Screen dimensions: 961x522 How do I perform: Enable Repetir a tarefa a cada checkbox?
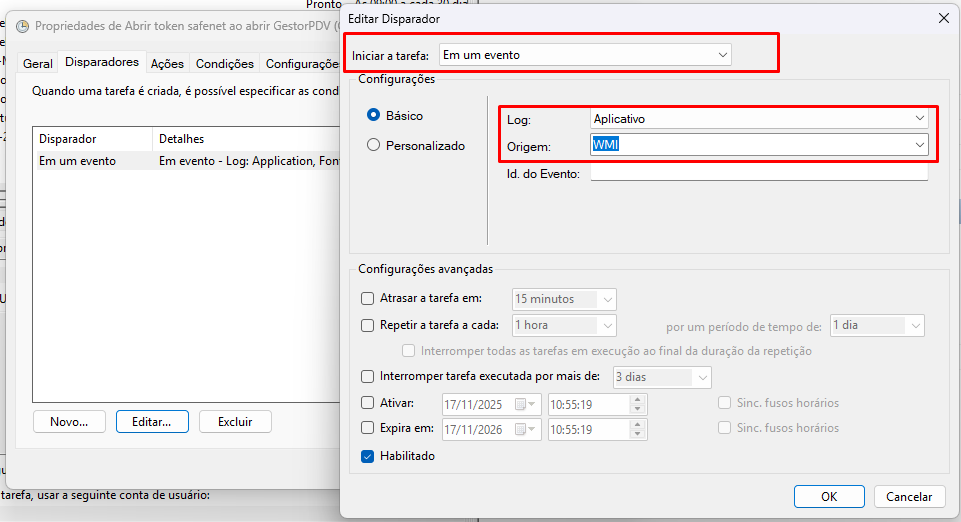367,325
